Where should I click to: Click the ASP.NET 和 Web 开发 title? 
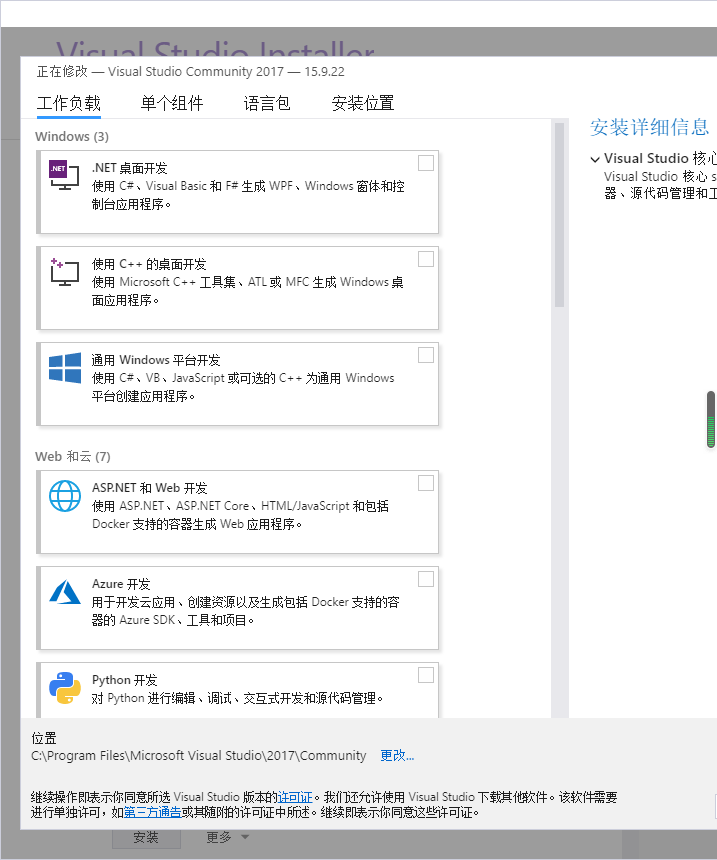(150, 488)
